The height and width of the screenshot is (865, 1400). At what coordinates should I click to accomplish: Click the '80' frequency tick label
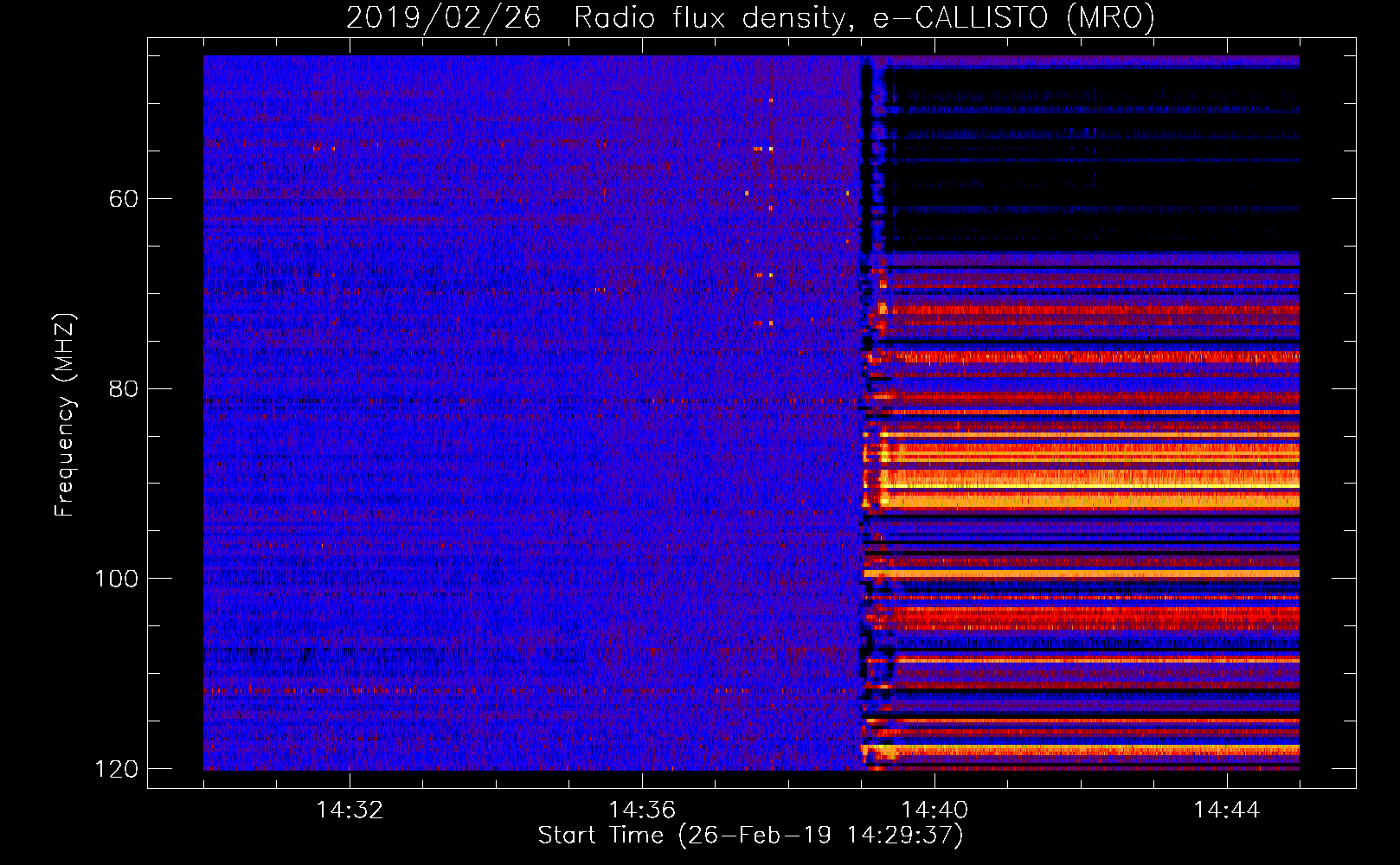(x=124, y=388)
